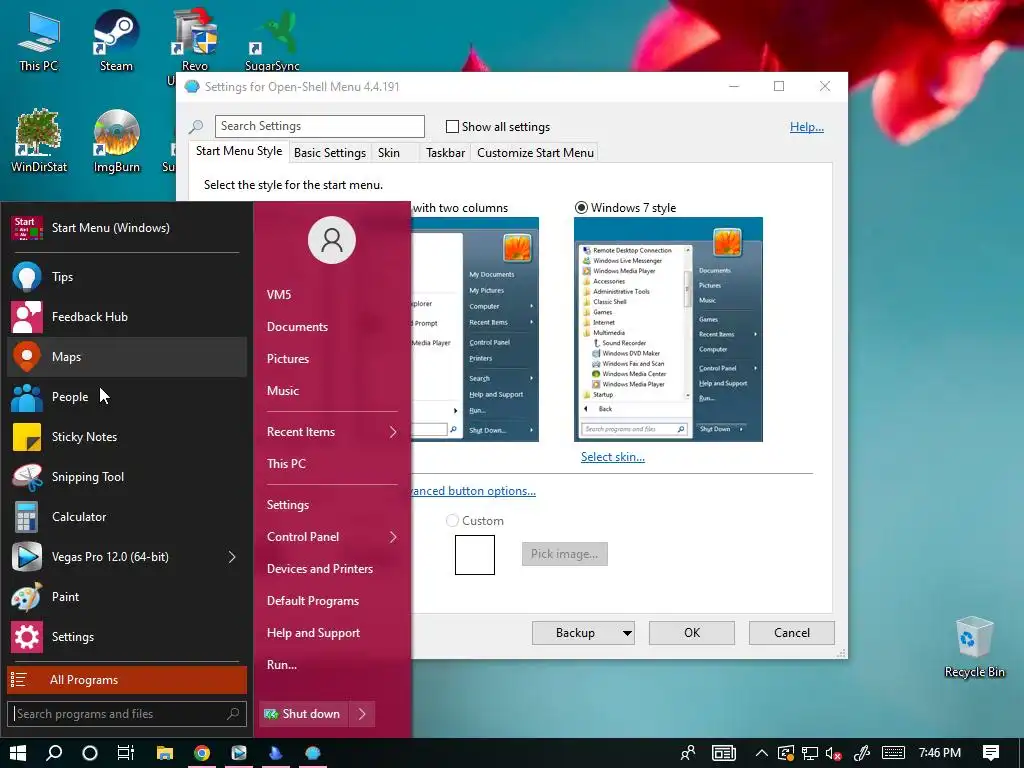Select the ImgBurn desktop icon

[x=116, y=141]
